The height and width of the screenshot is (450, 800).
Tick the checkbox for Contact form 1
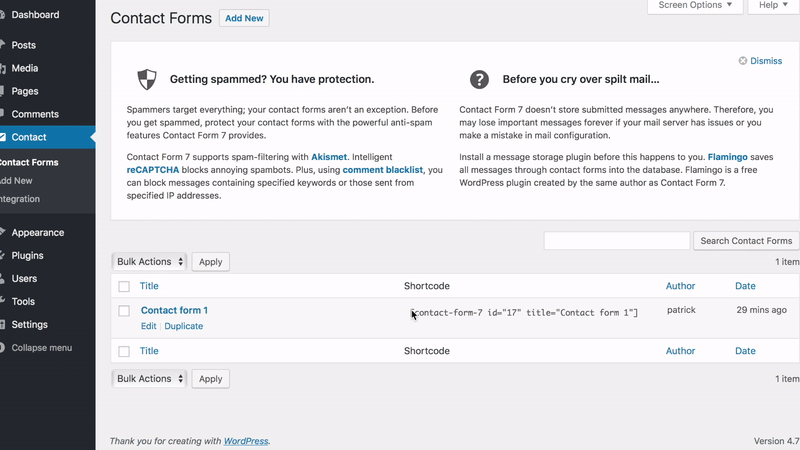(x=124, y=311)
